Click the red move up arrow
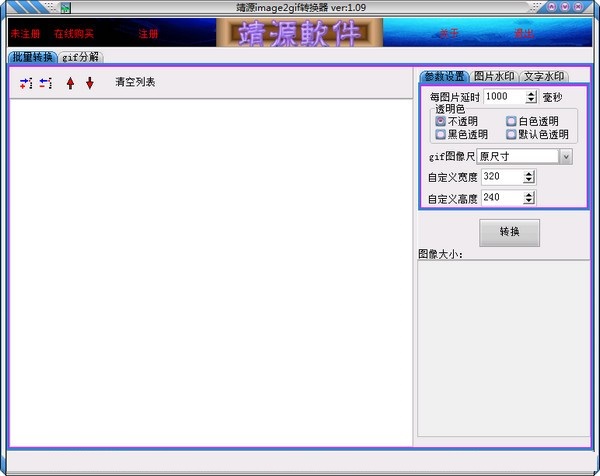The width and height of the screenshot is (600, 476). click(70, 83)
